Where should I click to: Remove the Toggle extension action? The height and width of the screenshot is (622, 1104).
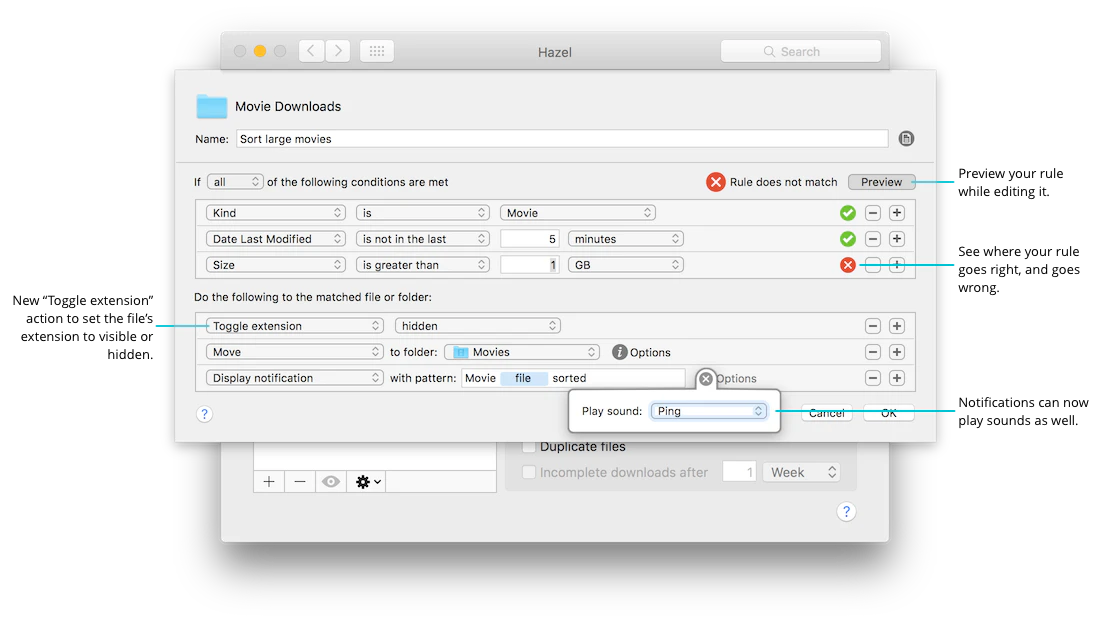(x=872, y=326)
